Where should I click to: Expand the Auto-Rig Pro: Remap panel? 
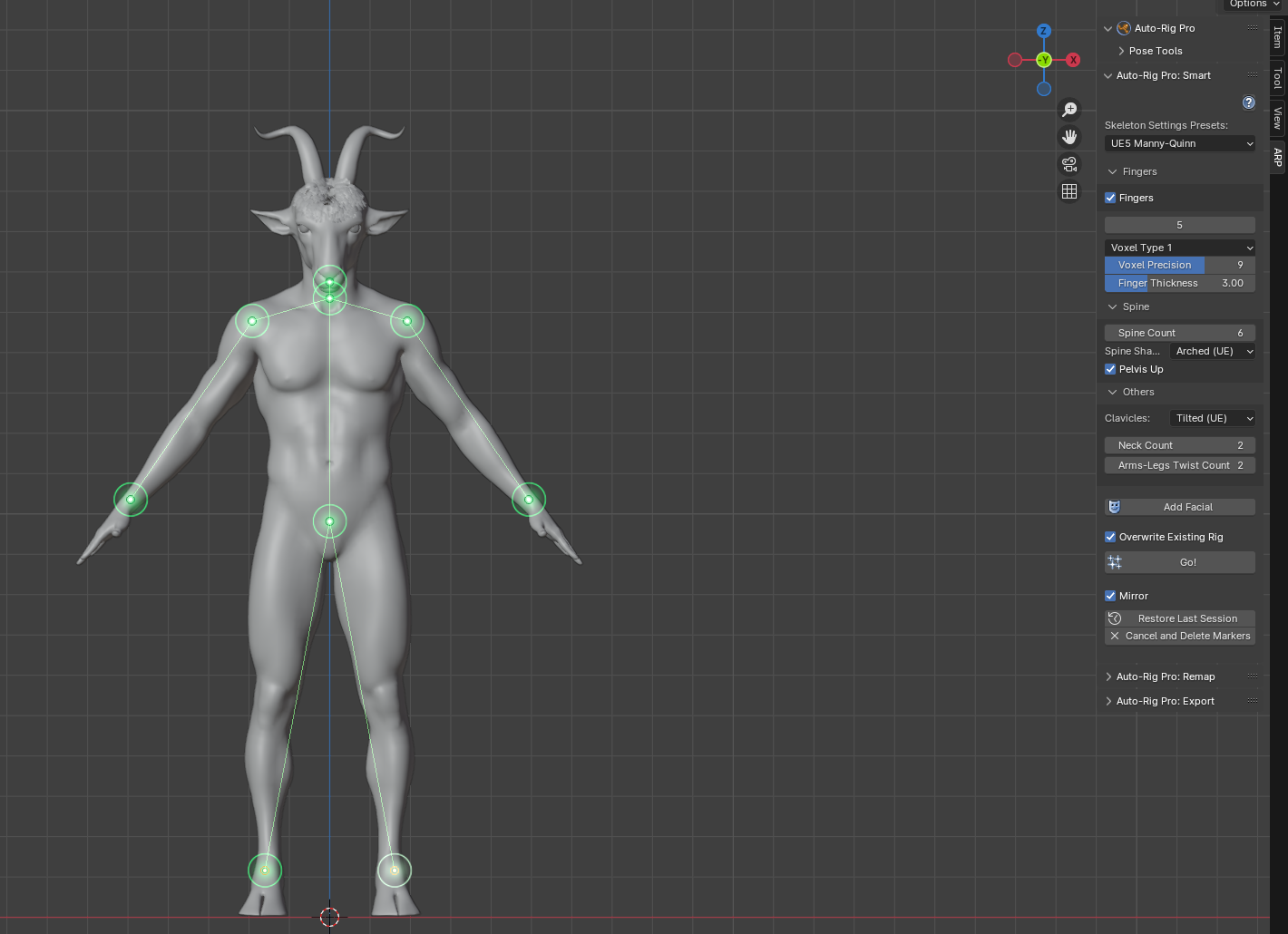pos(1166,676)
